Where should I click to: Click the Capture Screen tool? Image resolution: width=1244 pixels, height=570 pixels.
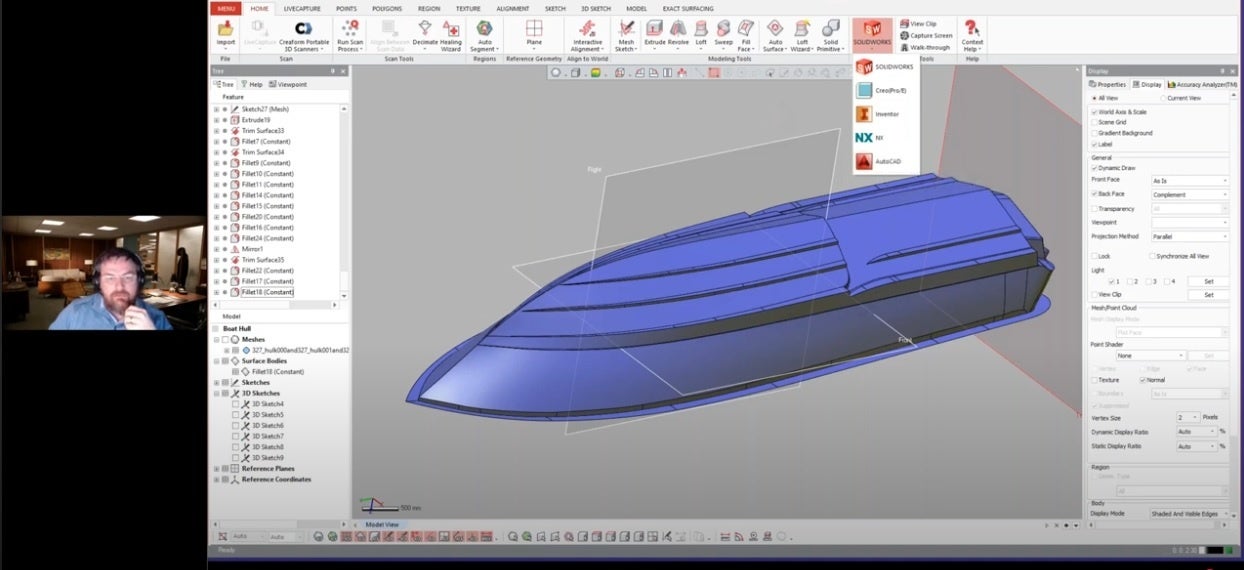click(x=931, y=35)
